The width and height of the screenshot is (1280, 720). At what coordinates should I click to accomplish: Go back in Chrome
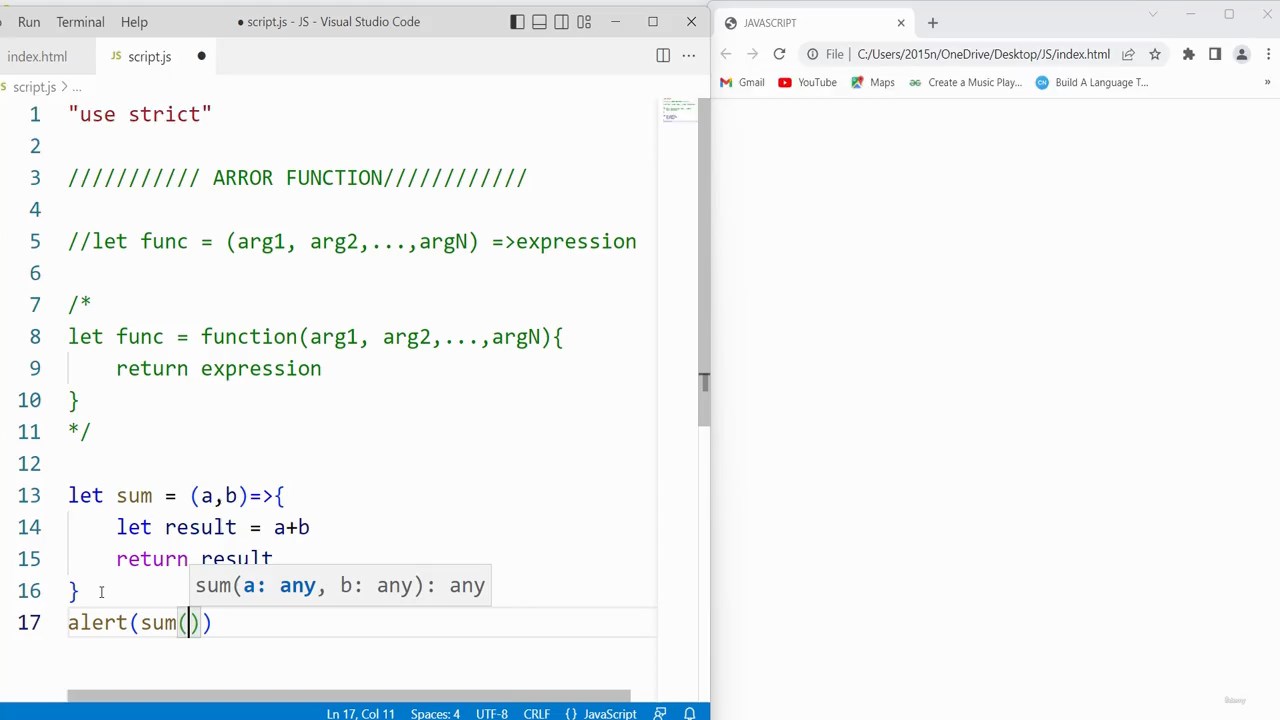[726, 54]
